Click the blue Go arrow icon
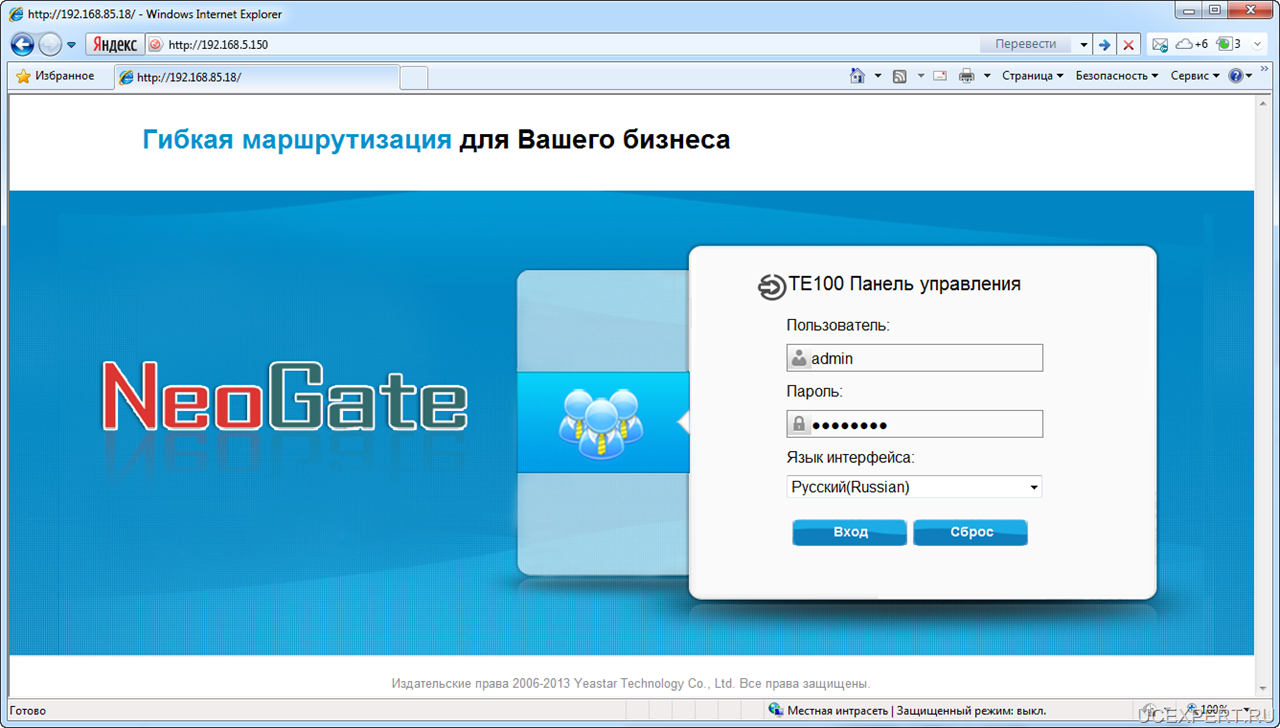The height and width of the screenshot is (728, 1280). pos(1104,45)
